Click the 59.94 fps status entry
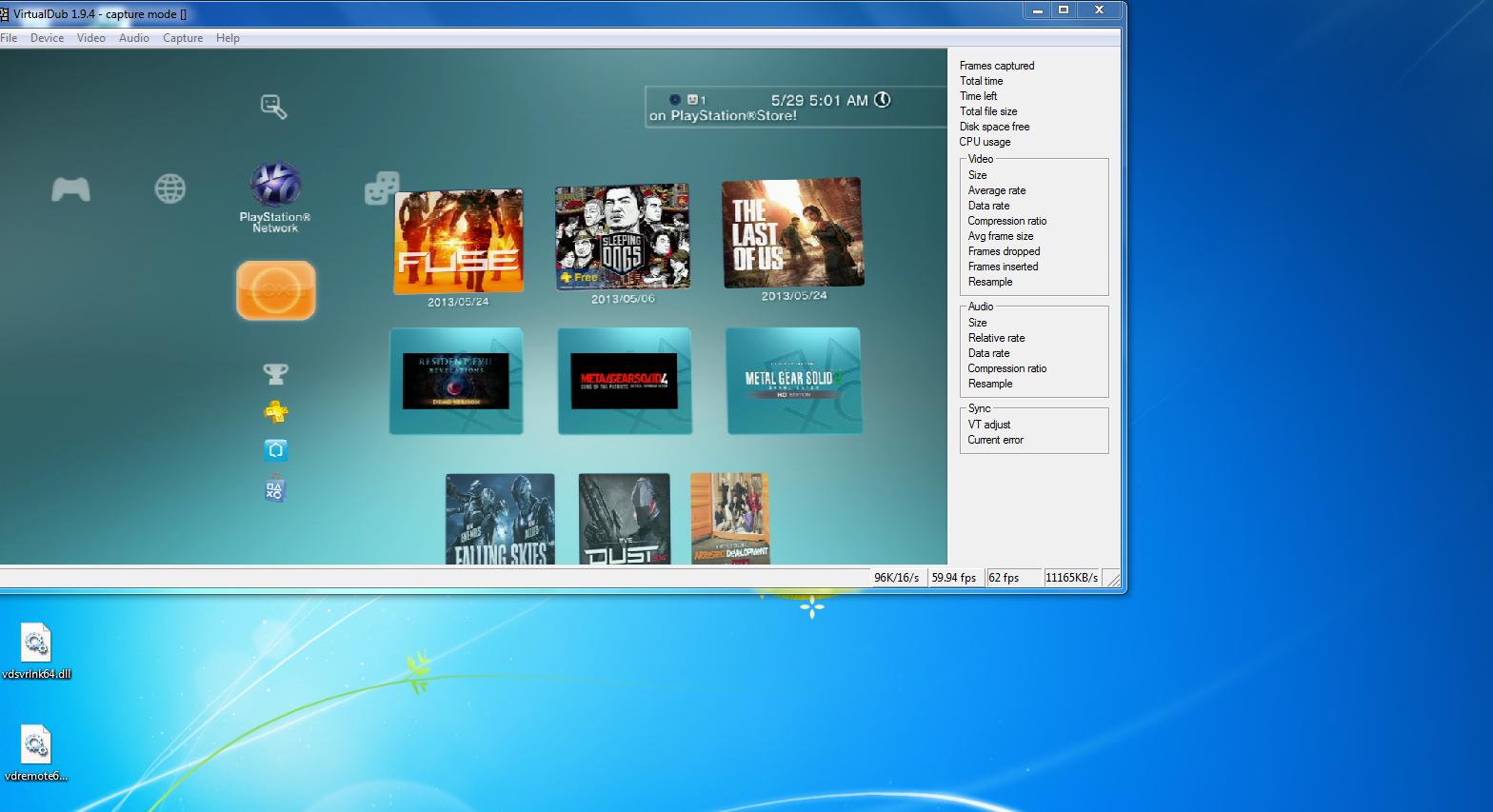1493x812 pixels. pos(954,578)
